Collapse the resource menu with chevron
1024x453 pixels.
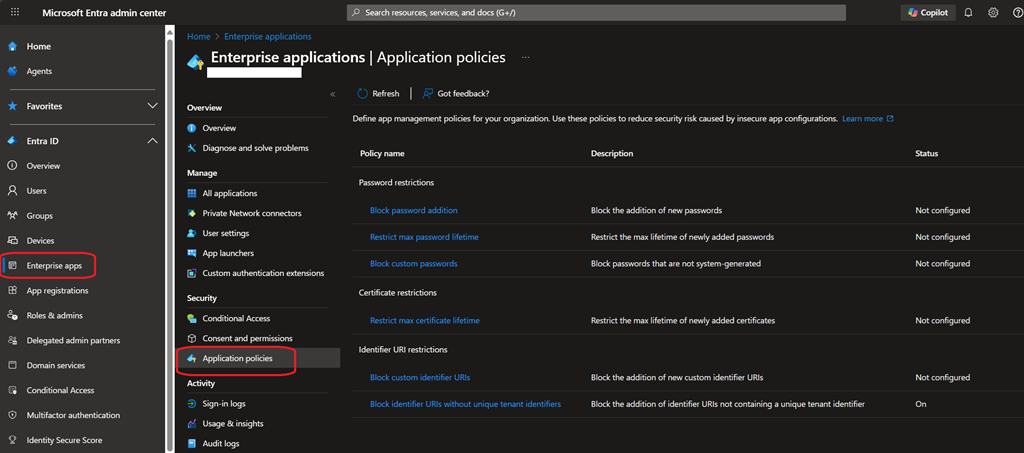click(333, 94)
